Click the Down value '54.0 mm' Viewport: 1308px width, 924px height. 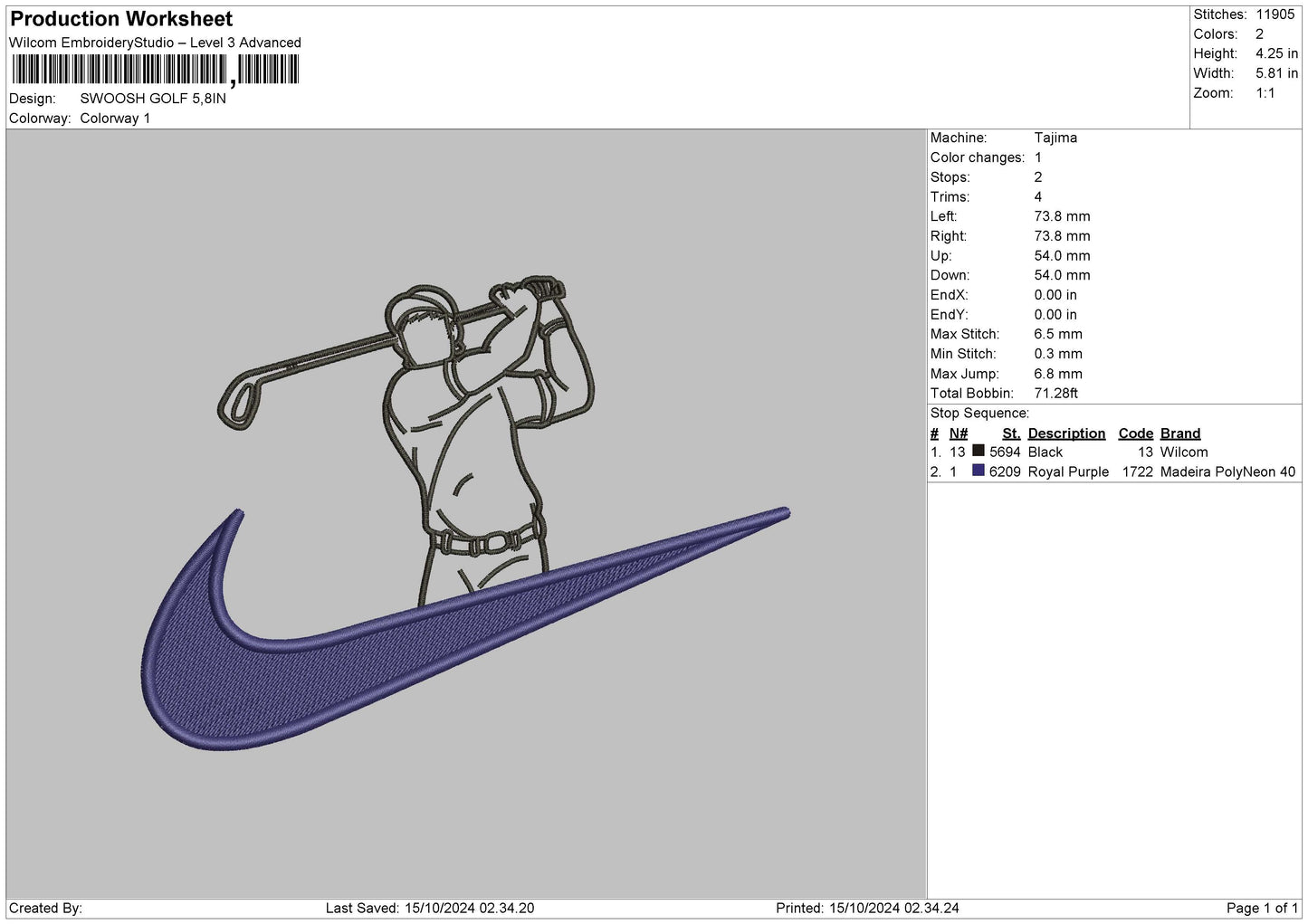pyautogui.click(x=1062, y=275)
